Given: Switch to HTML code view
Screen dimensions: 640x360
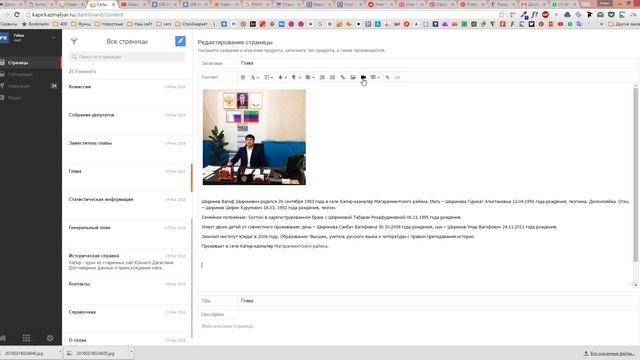Looking at the screenshot, I should pos(398,77).
